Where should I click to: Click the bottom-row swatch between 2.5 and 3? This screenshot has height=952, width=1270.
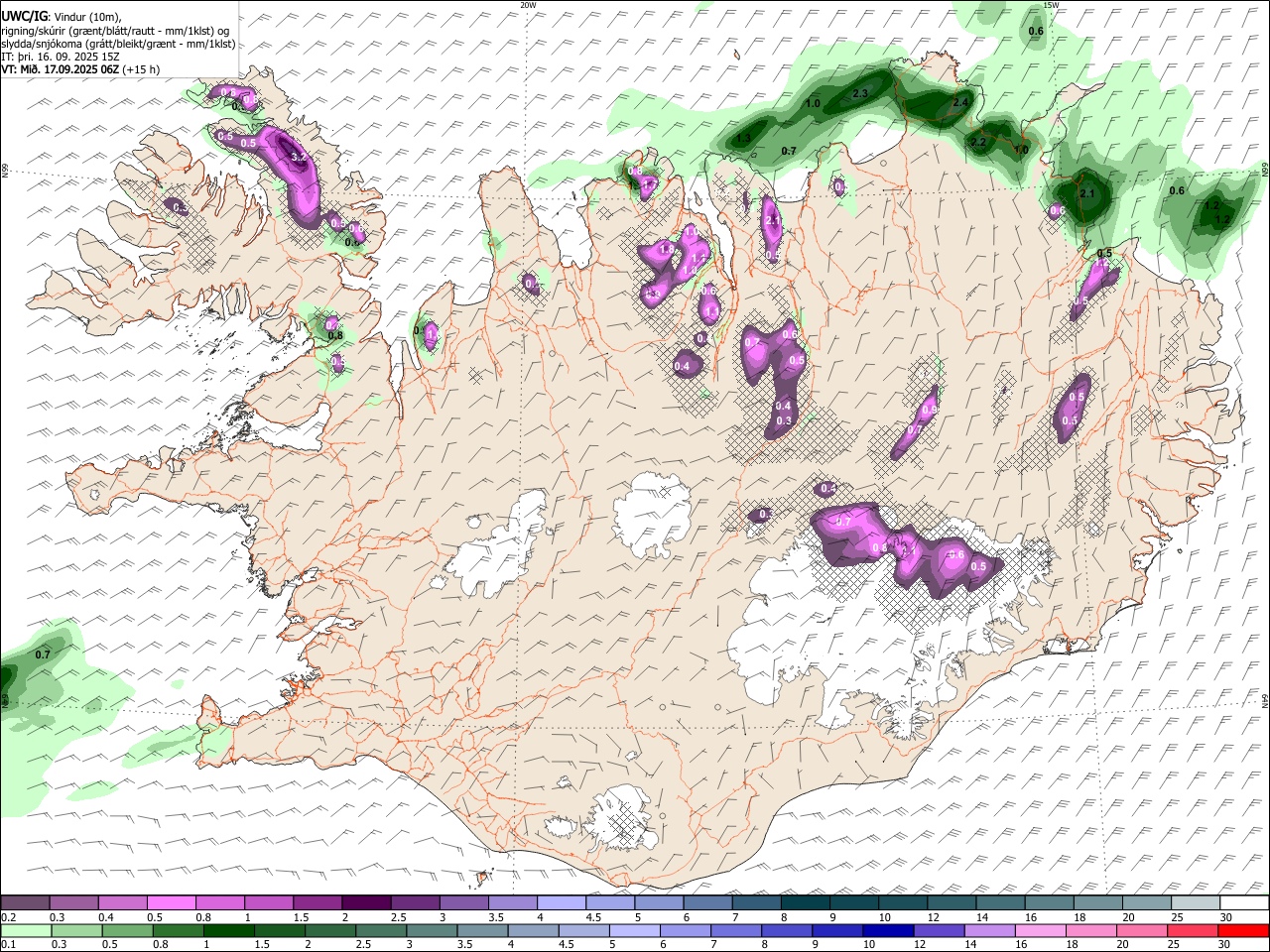(x=382, y=931)
